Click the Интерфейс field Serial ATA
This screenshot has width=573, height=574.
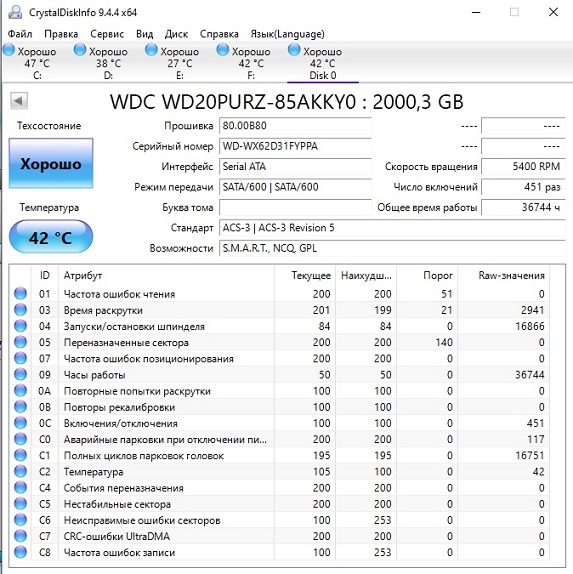[295, 167]
